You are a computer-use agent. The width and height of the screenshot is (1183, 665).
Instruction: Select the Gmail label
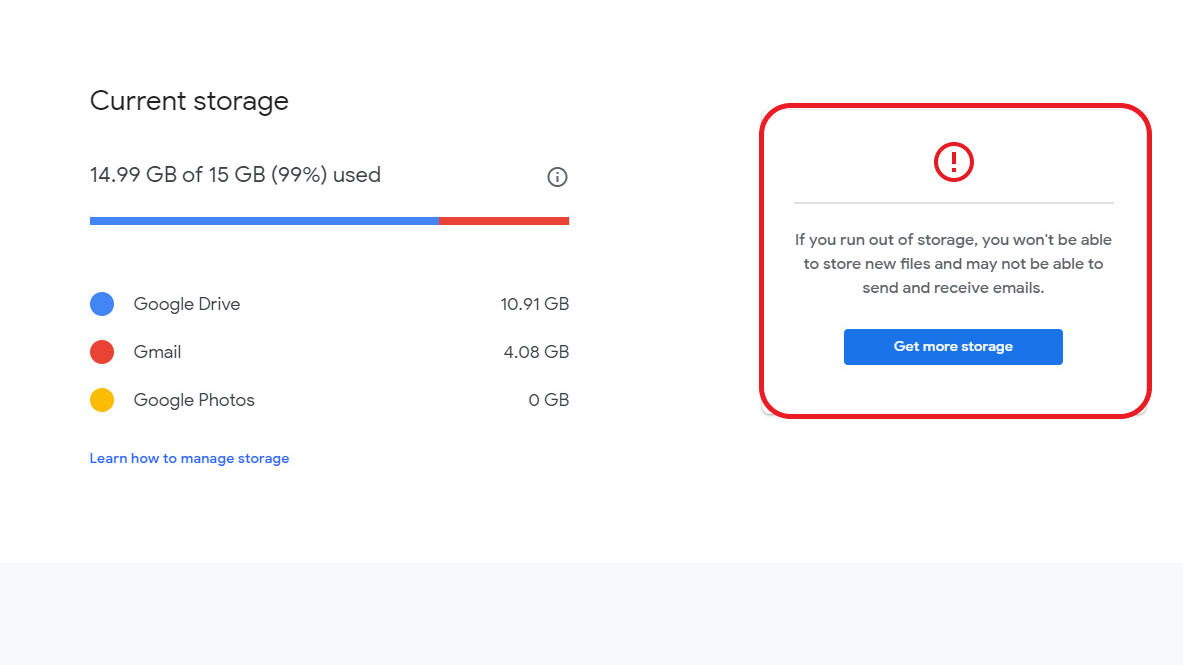[157, 352]
